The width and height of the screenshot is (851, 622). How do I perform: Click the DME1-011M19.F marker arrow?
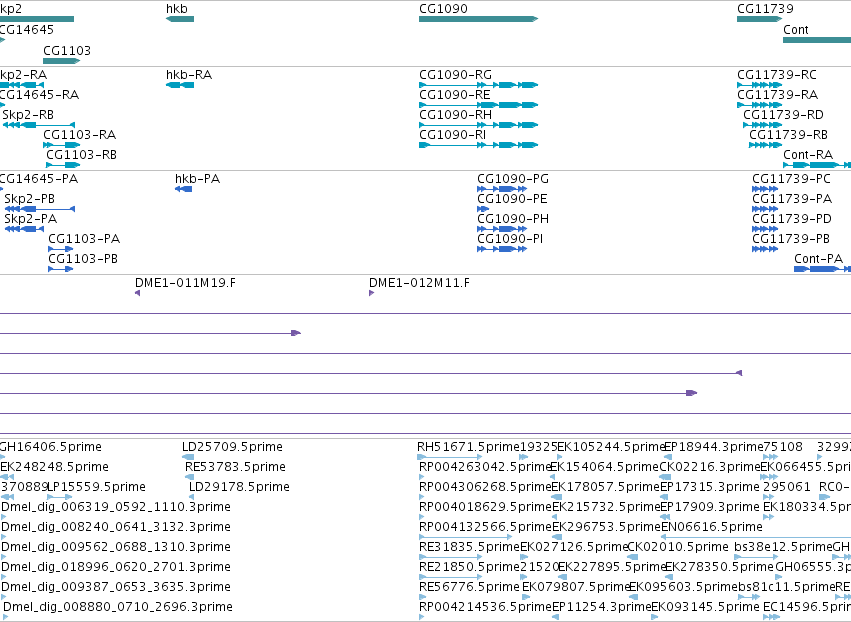(x=137, y=293)
